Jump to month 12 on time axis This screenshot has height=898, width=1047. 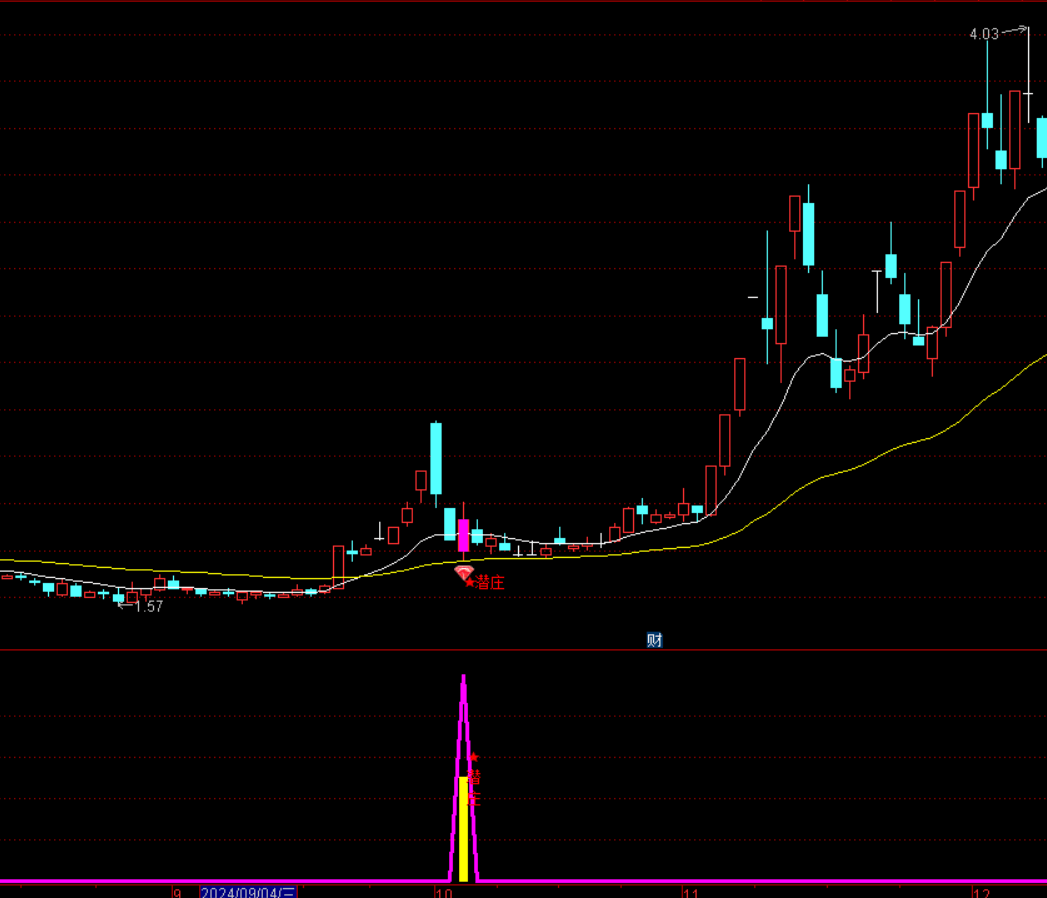982,892
